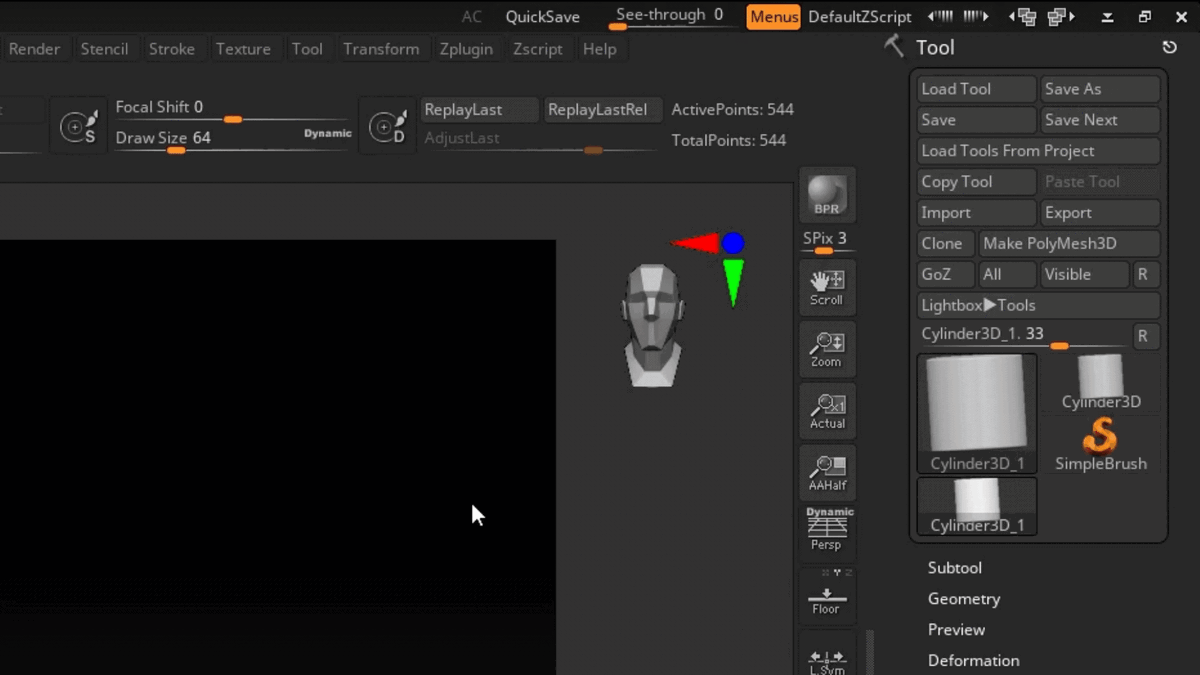Viewport: 1200px width, 675px height.
Task: Open the Stroke menu
Action: [x=172, y=49]
